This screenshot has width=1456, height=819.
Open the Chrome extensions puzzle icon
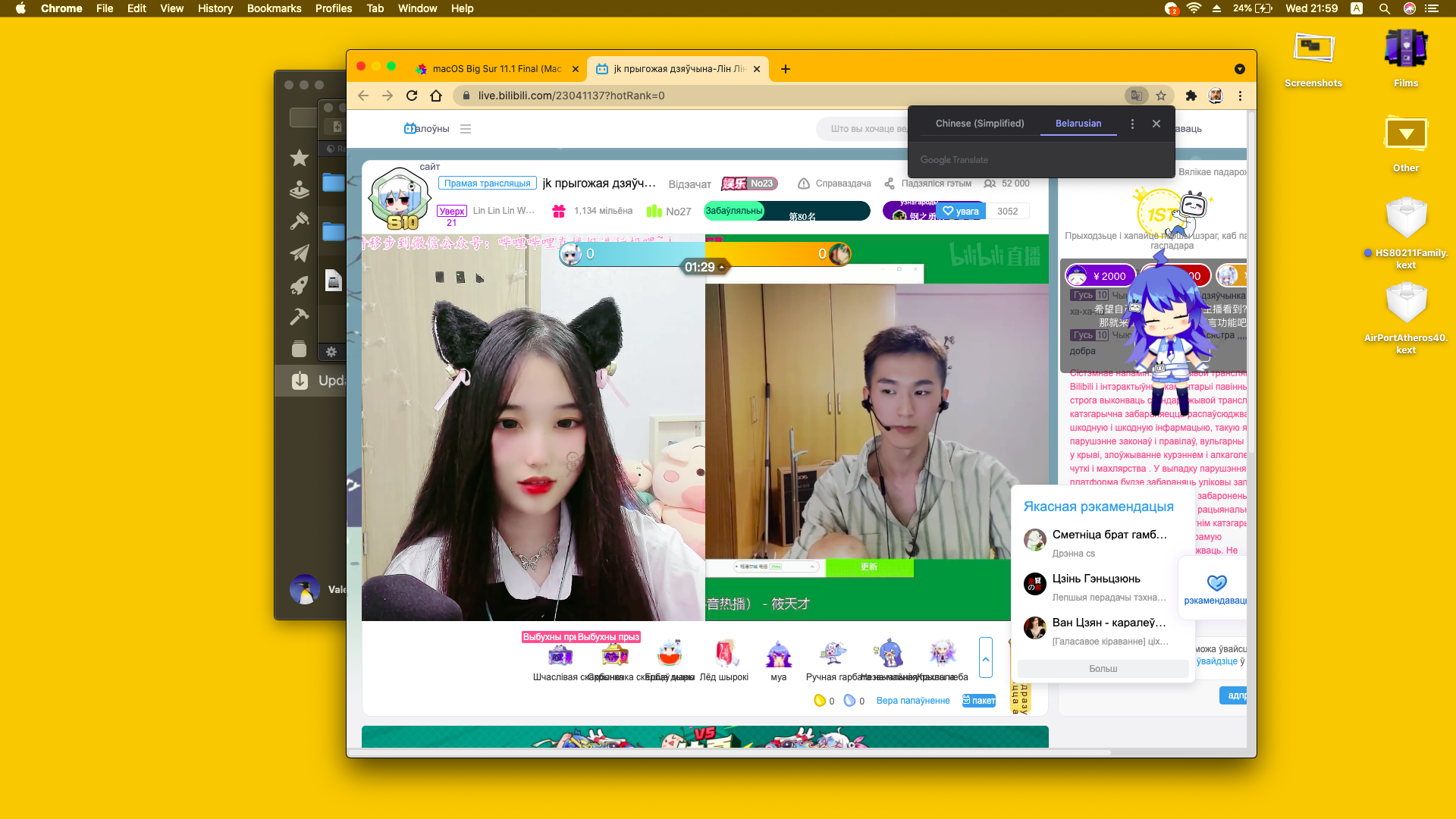pyautogui.click(x=1191, y=96)
